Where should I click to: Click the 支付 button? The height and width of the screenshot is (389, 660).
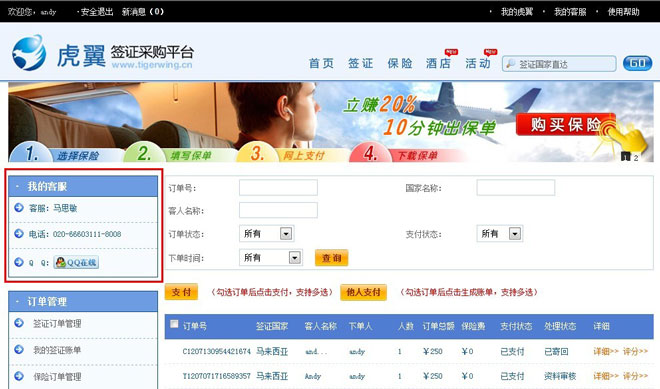[x=181, y=292]
